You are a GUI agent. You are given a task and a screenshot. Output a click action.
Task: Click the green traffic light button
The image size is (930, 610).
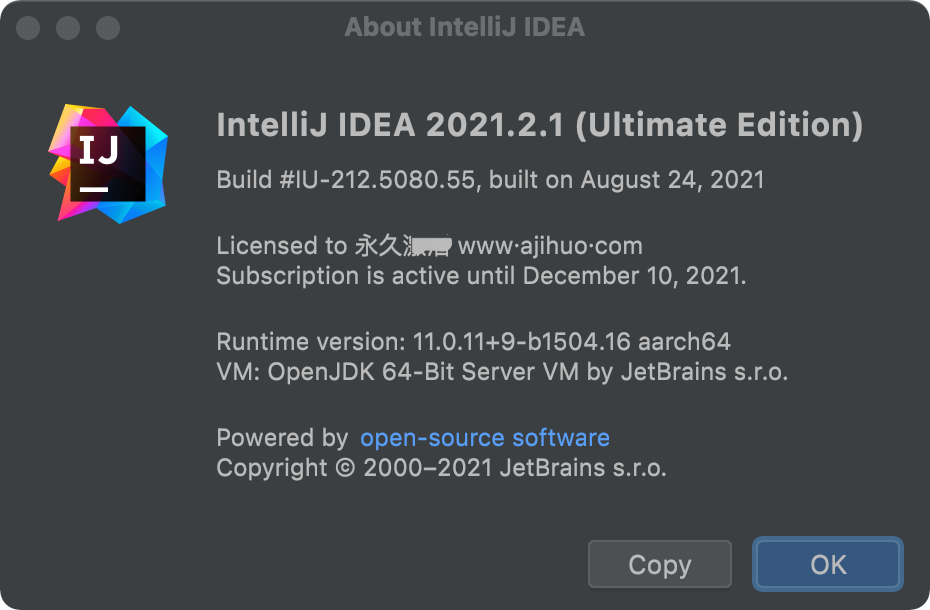(108, 28)
